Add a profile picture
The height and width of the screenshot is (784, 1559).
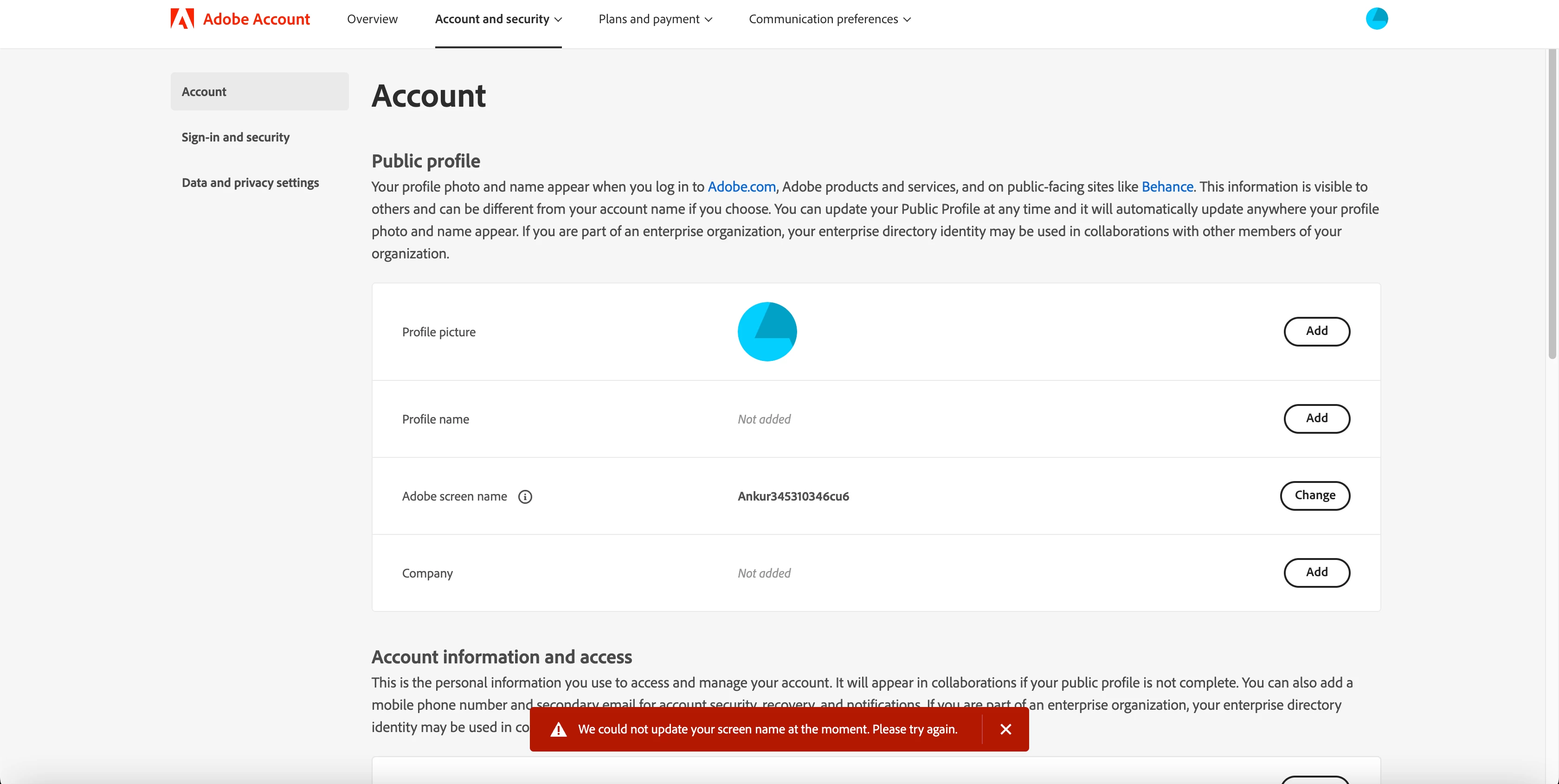[x=1316, y=331]
